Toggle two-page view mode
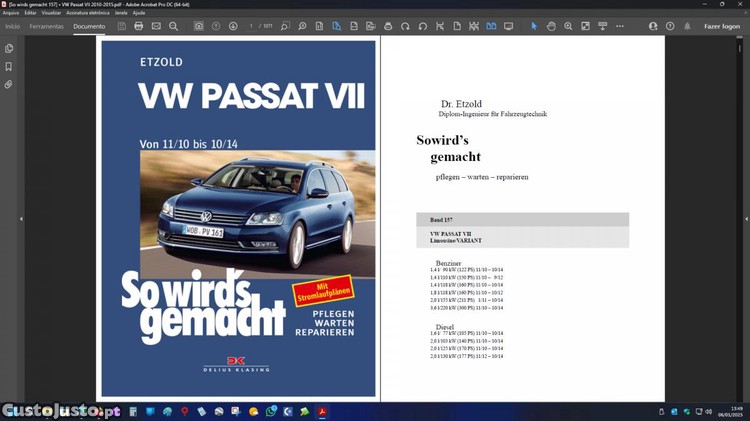 coord(491,26)
